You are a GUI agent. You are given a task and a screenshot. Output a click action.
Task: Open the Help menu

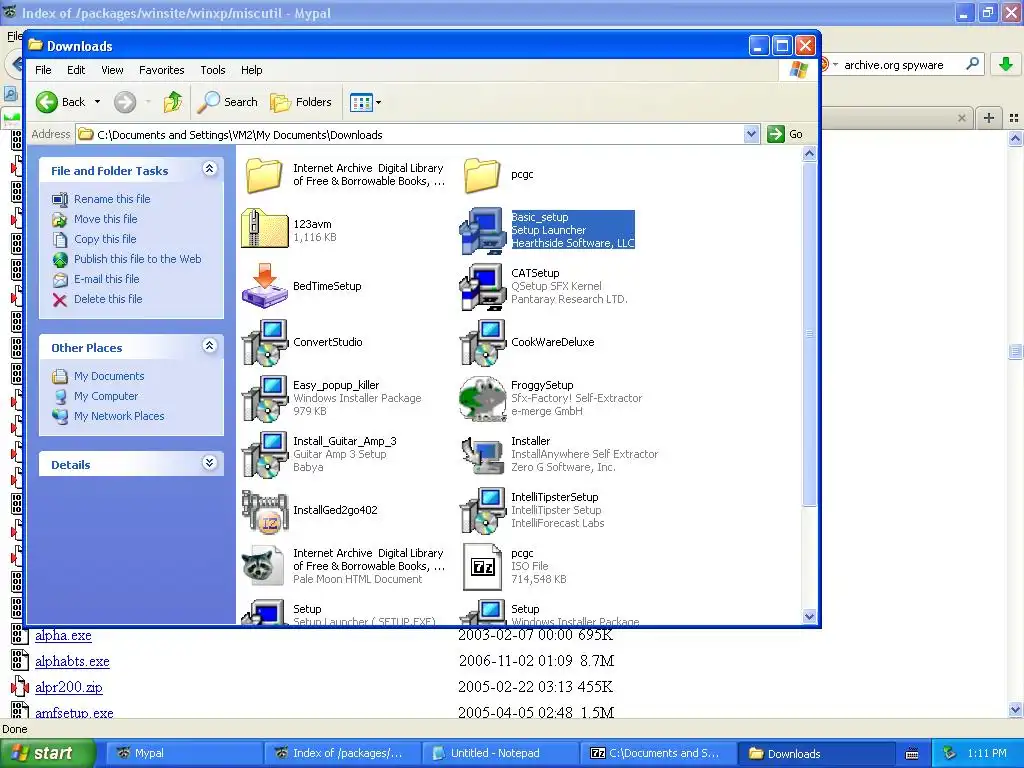click(251, 70)
